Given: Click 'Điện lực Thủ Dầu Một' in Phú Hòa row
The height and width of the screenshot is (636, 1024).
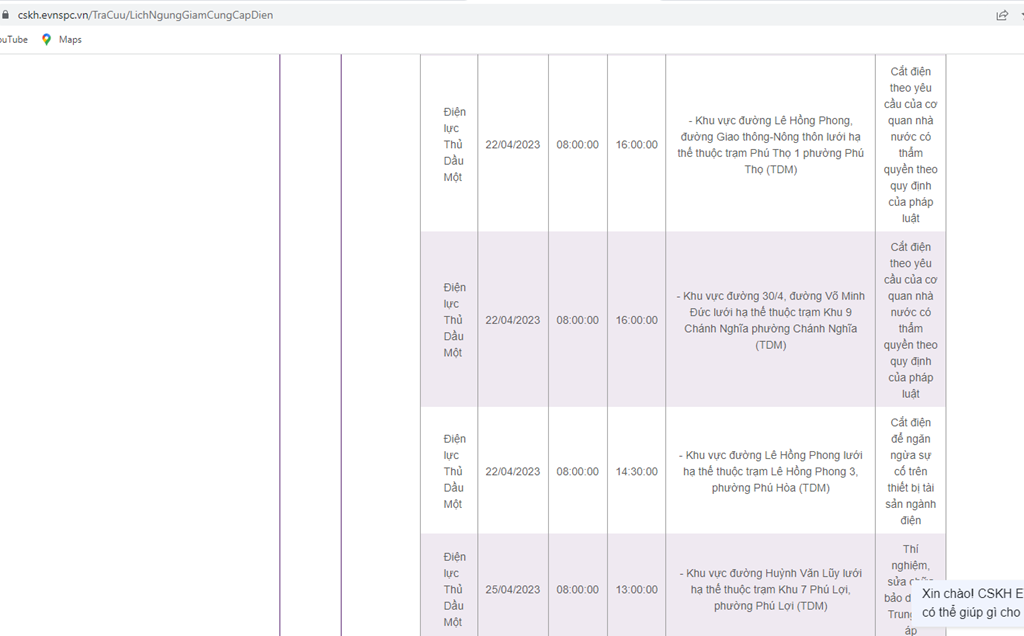Looking at the screenshot, I should point(454,471).
